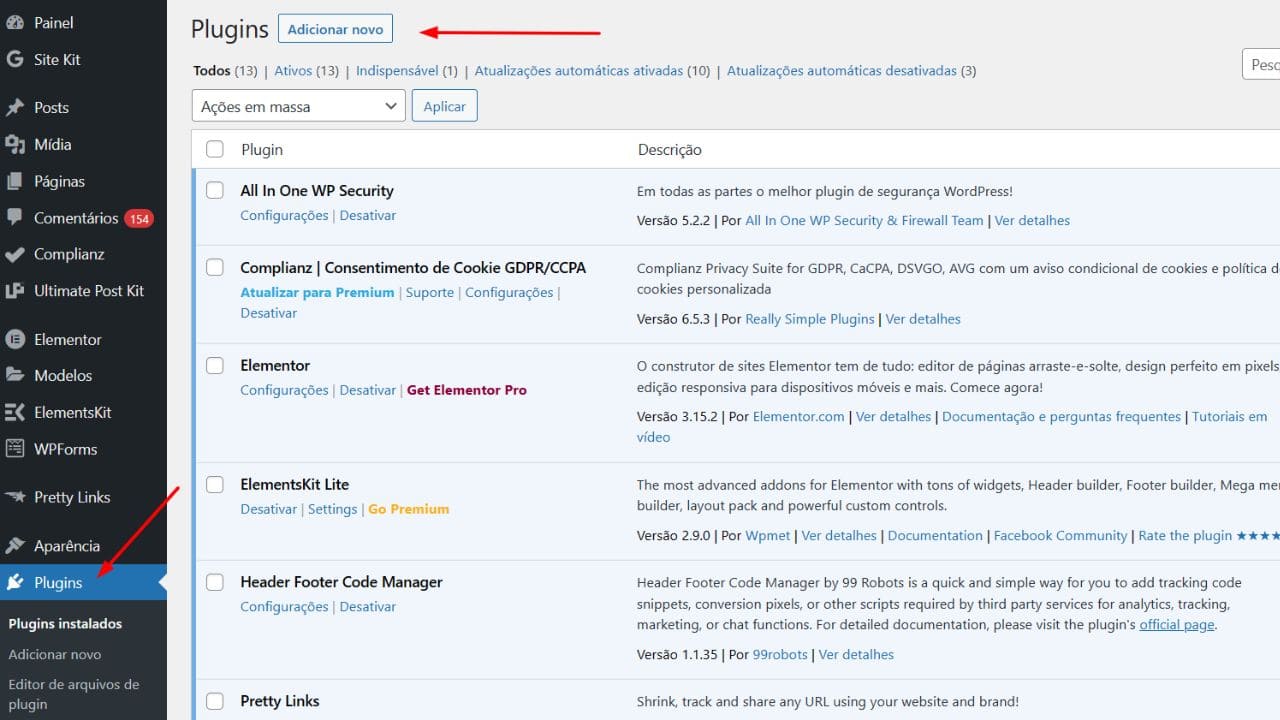Click the Adicionar novo button
This screenshot has width=1280, height=720.
336,29
